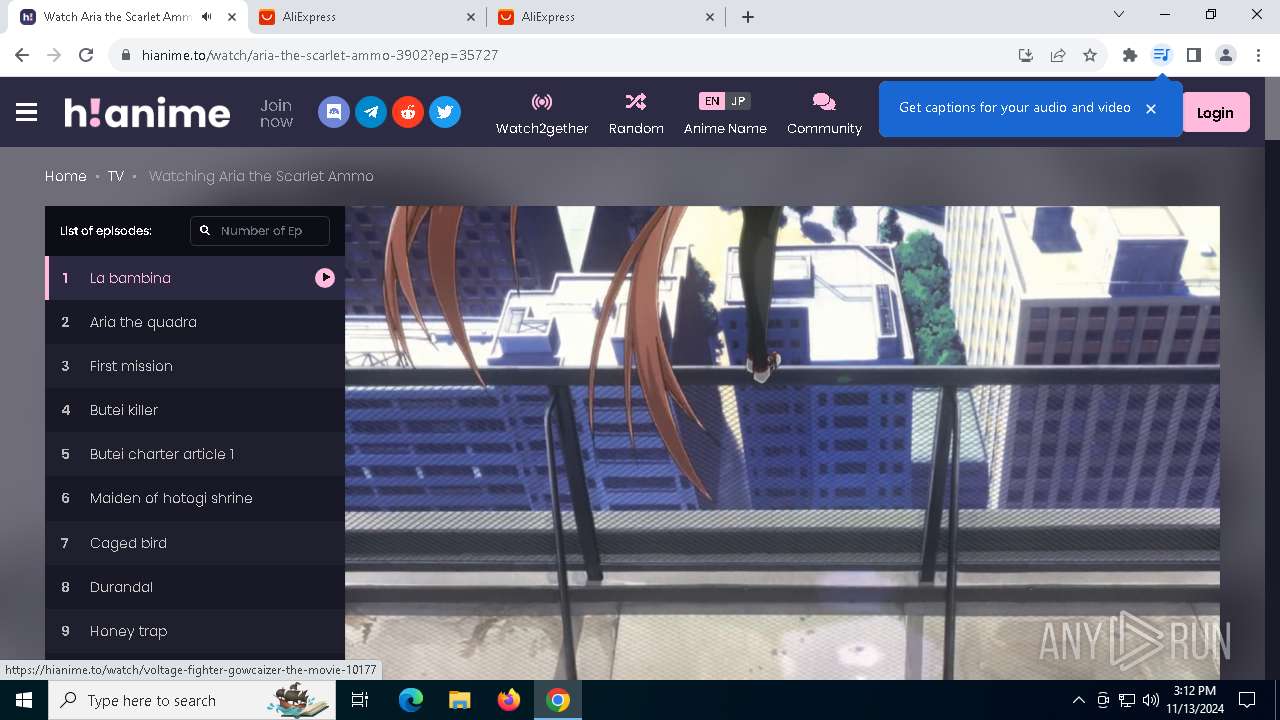Open File Explorer from taskbar
Viewport: 1280px width, 720px height.
click(460, 700)
